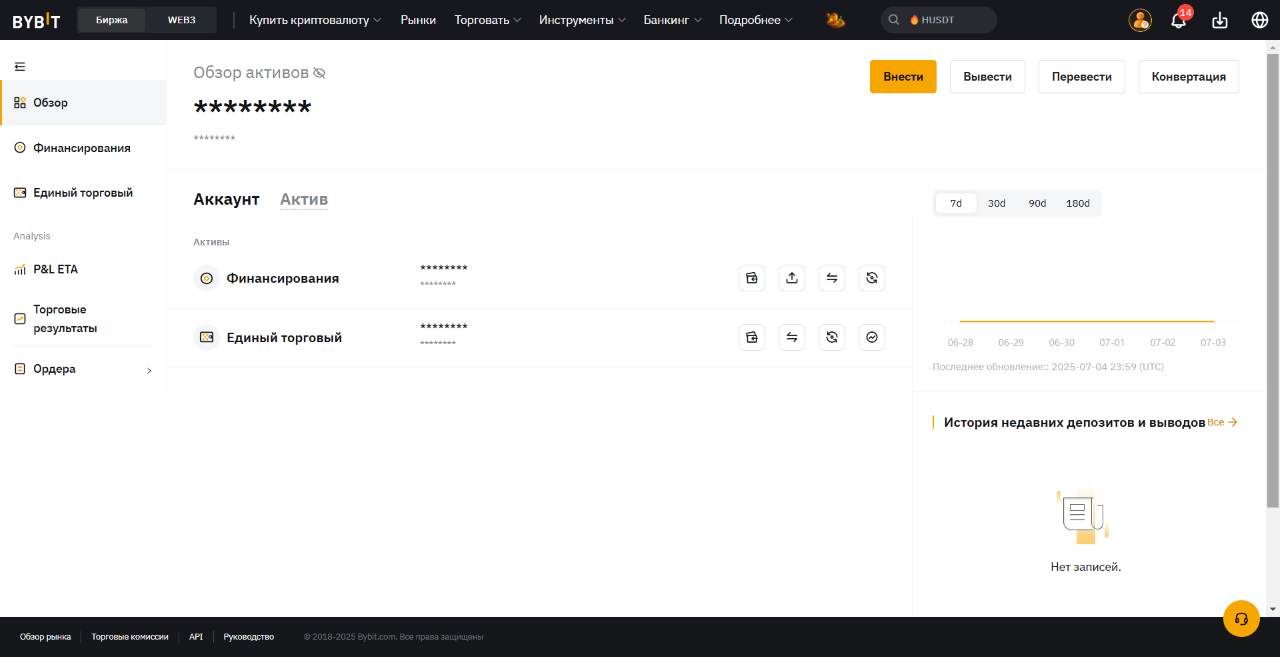Switch to WEB3 mode toggle
Screen dimensions: 1280x657
click(x=181, y=20)
